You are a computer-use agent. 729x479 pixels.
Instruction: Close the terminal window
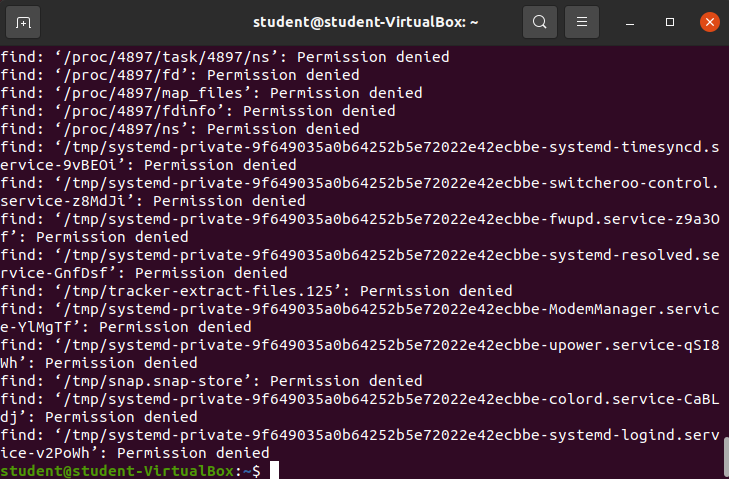[x=706, y=21]
